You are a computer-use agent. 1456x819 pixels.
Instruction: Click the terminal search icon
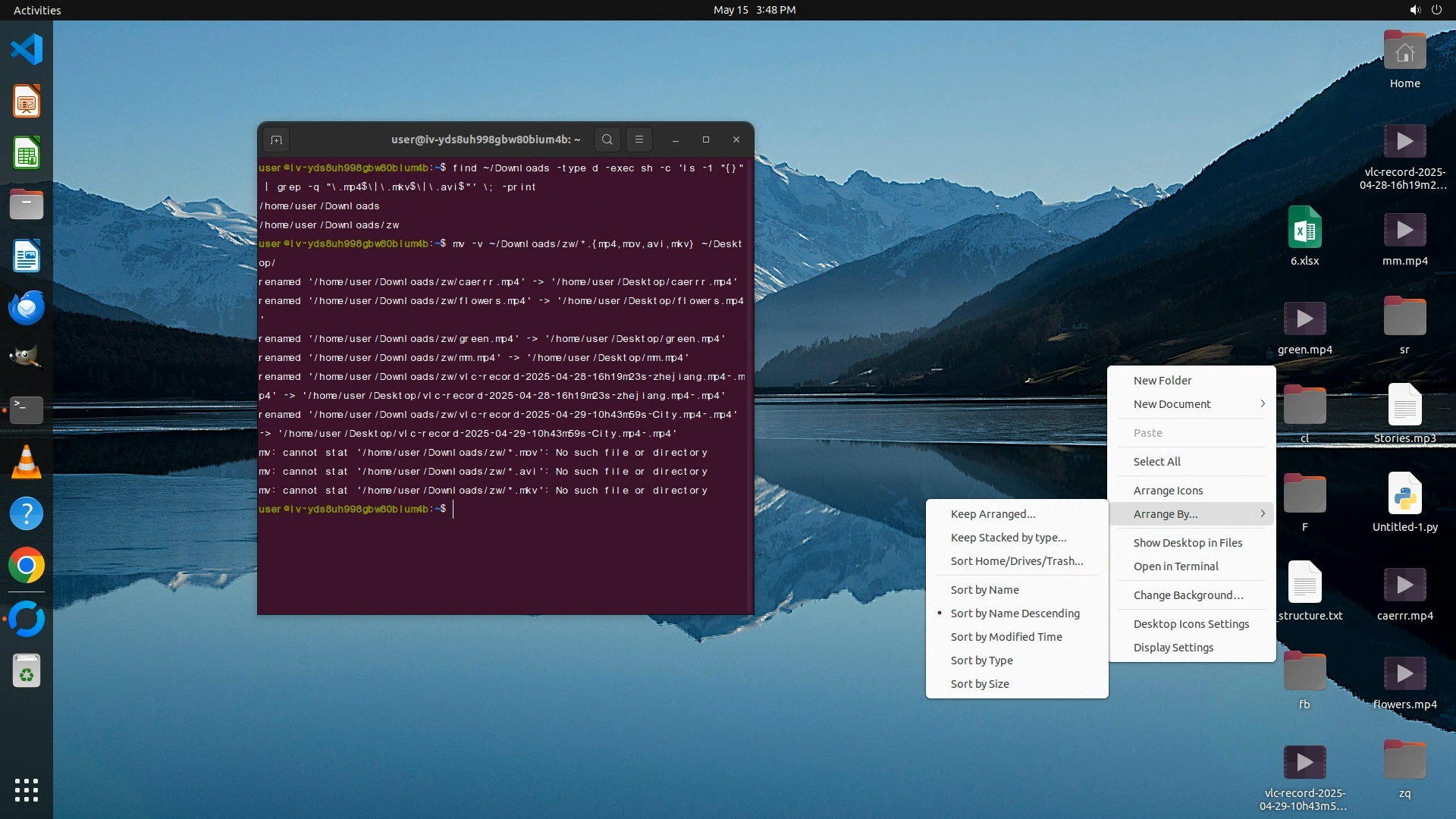click(607, 140)
